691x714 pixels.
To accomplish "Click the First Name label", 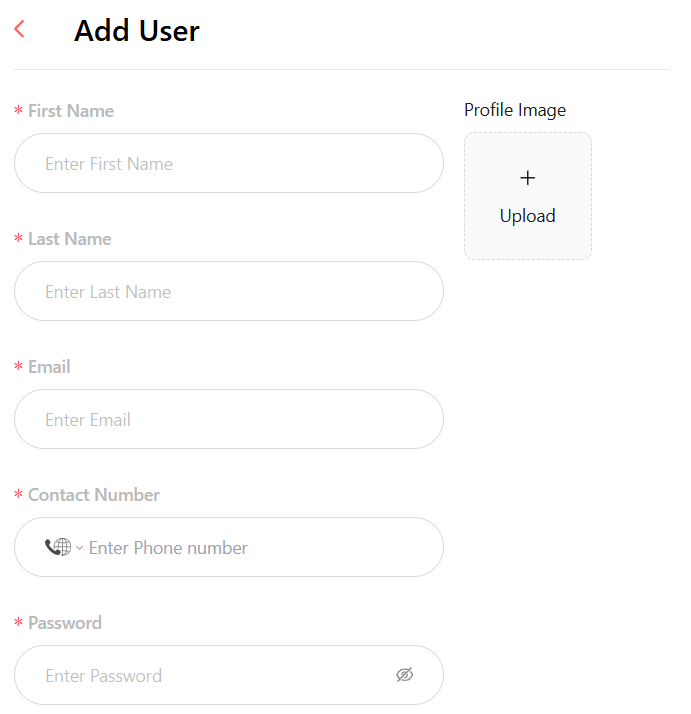I will (71, 111).
